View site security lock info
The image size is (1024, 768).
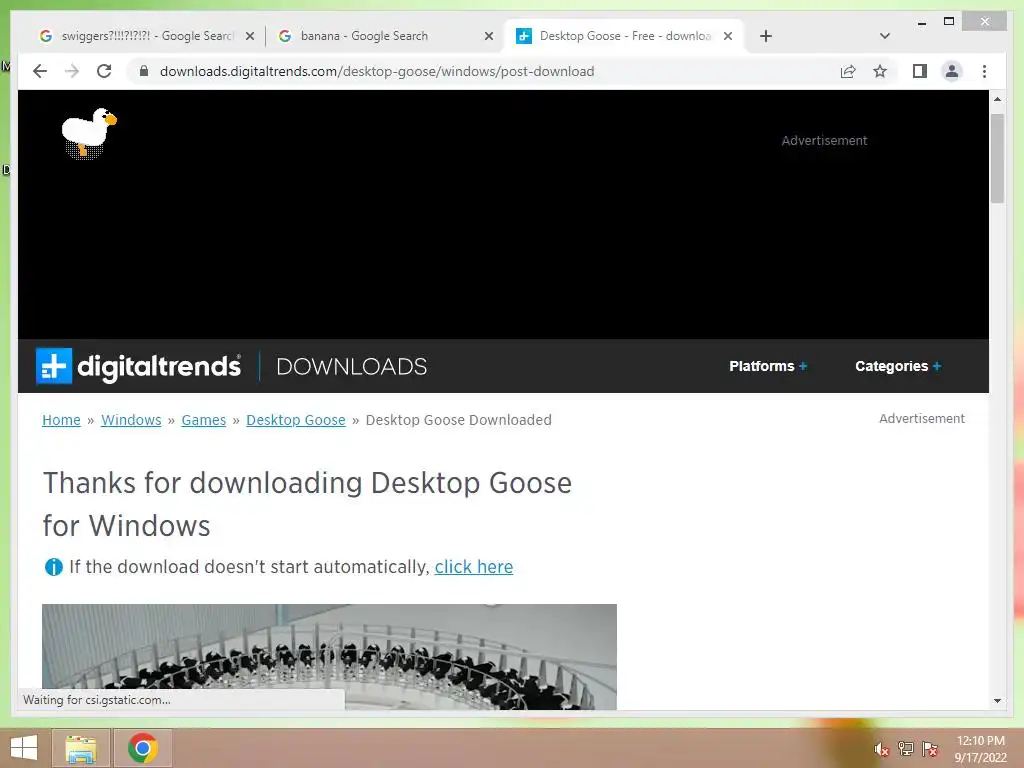[x=144, y=71]
